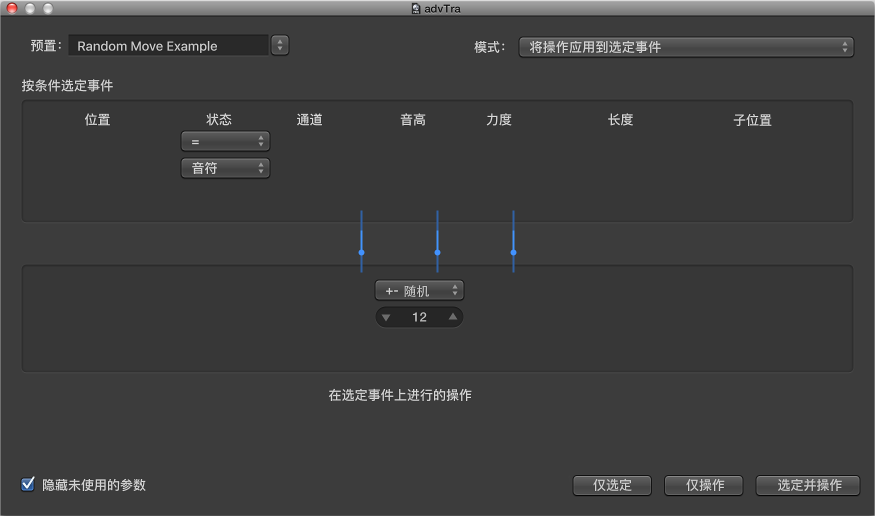Click the advTra document icon in title bar
Image resolution: width=878 pixels, height=518 pixels.
(416, 8)
